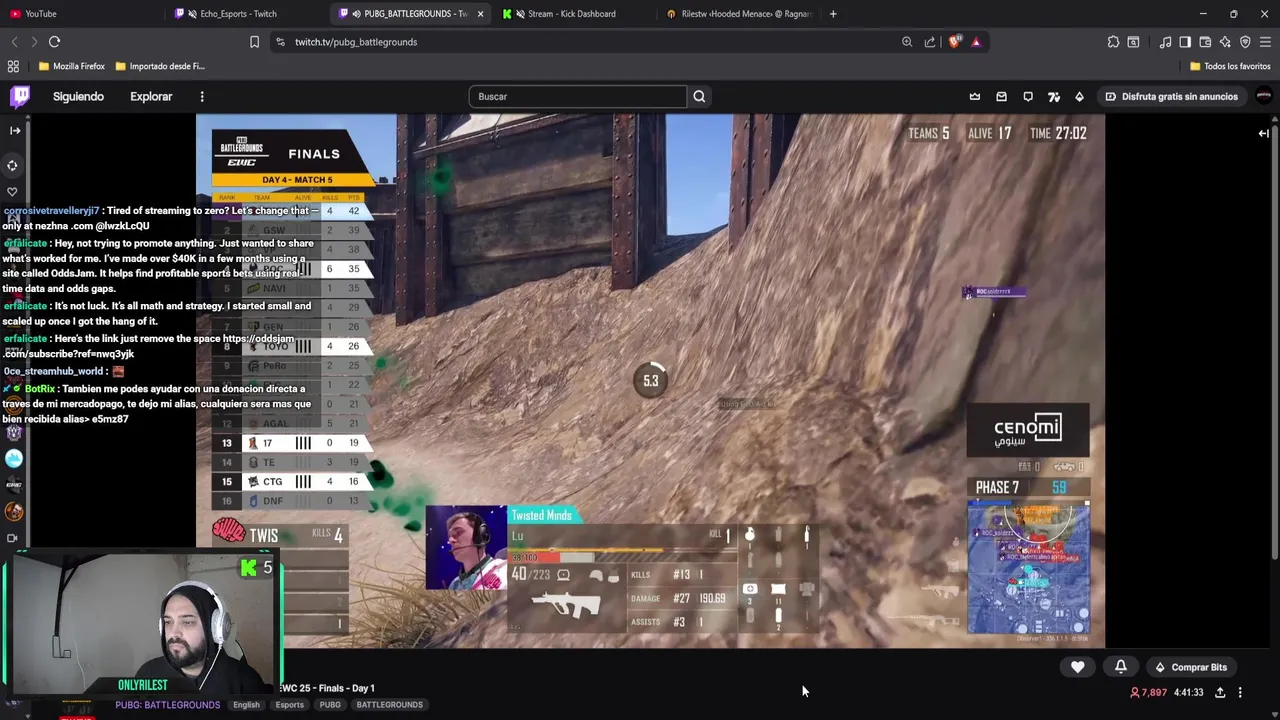
Task: Toggle stream notifications bell
Action: point(1121,667)
